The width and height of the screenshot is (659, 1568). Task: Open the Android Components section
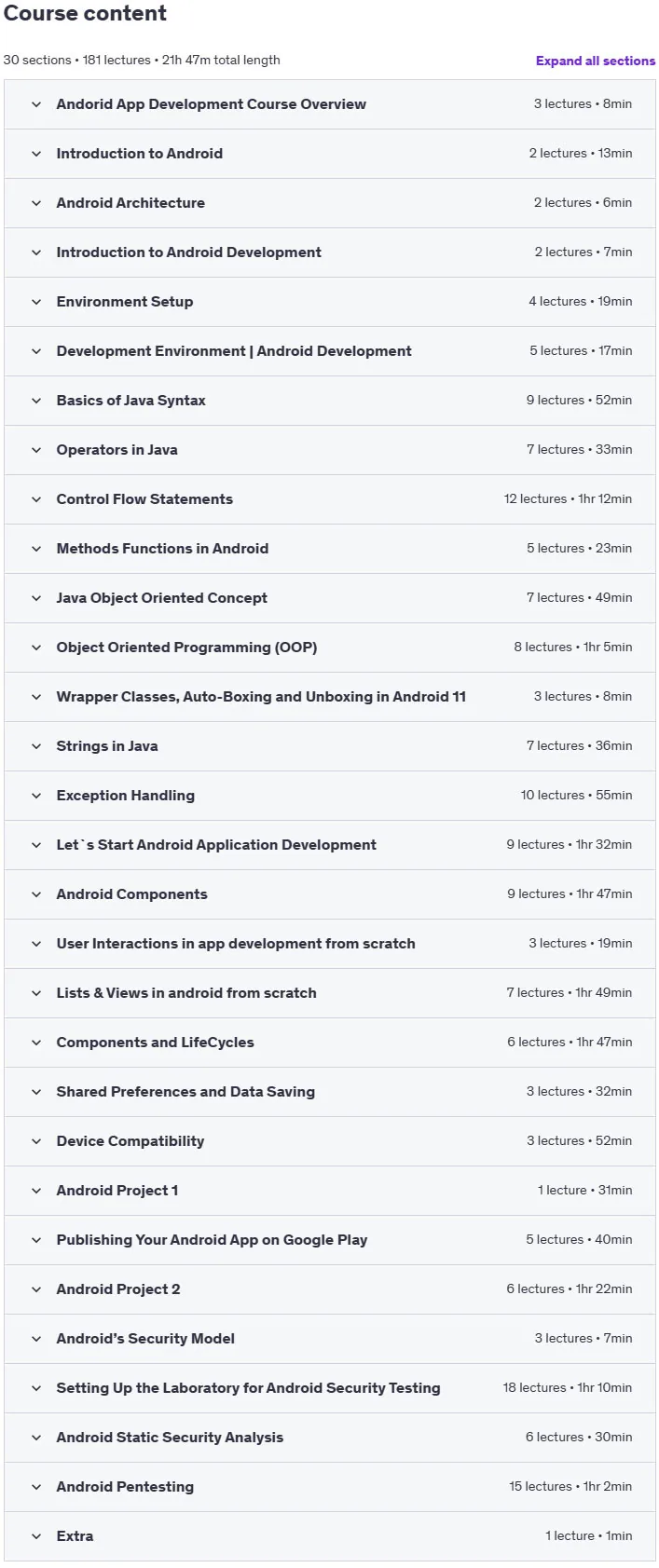(330, 894)
